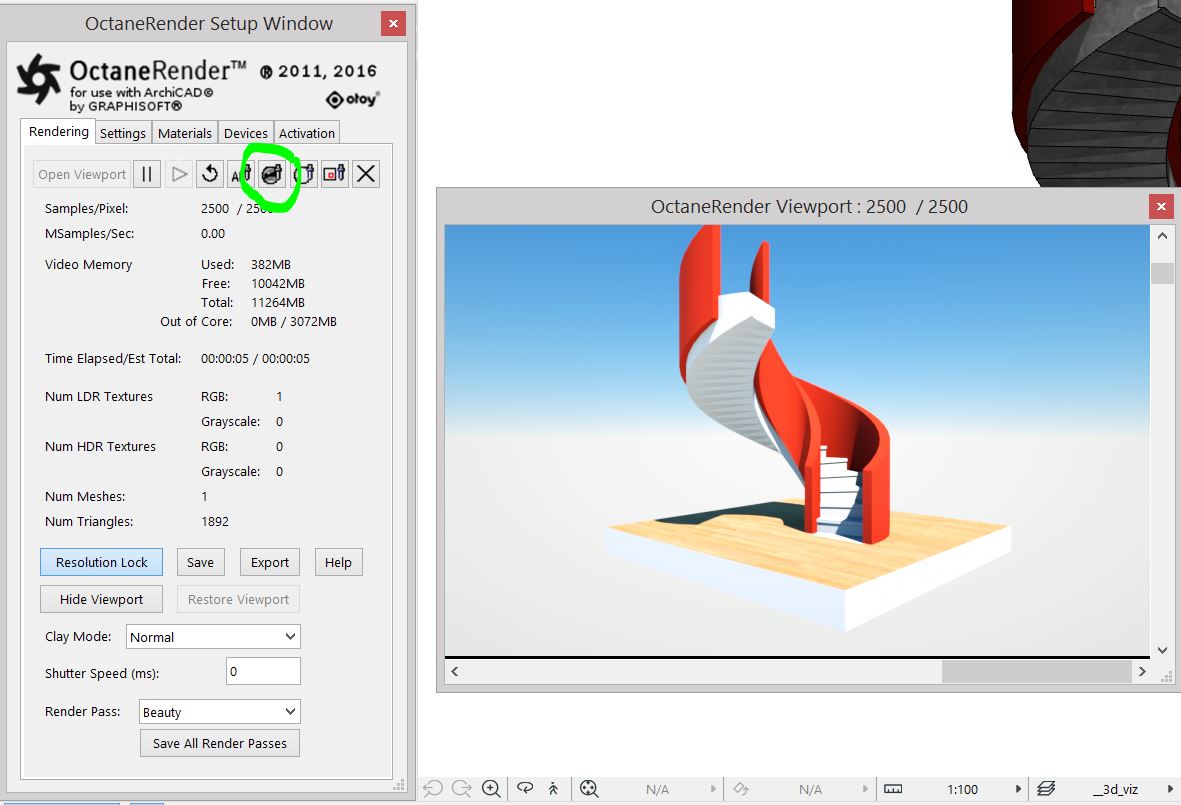
Task: Click the Hide Viewport button
Action: click(x=102, y=599)
